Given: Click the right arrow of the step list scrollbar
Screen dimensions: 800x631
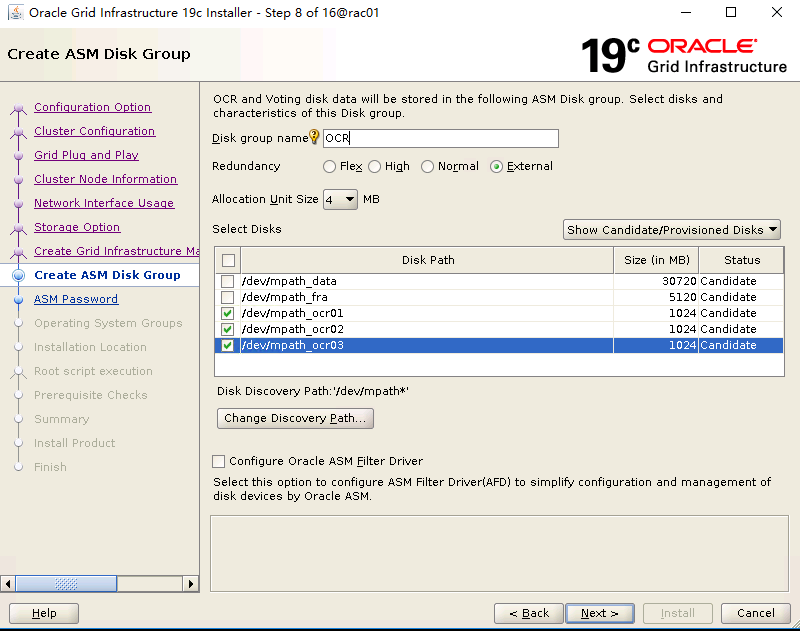Looking at the screenshot, I should tap(191, 584).
